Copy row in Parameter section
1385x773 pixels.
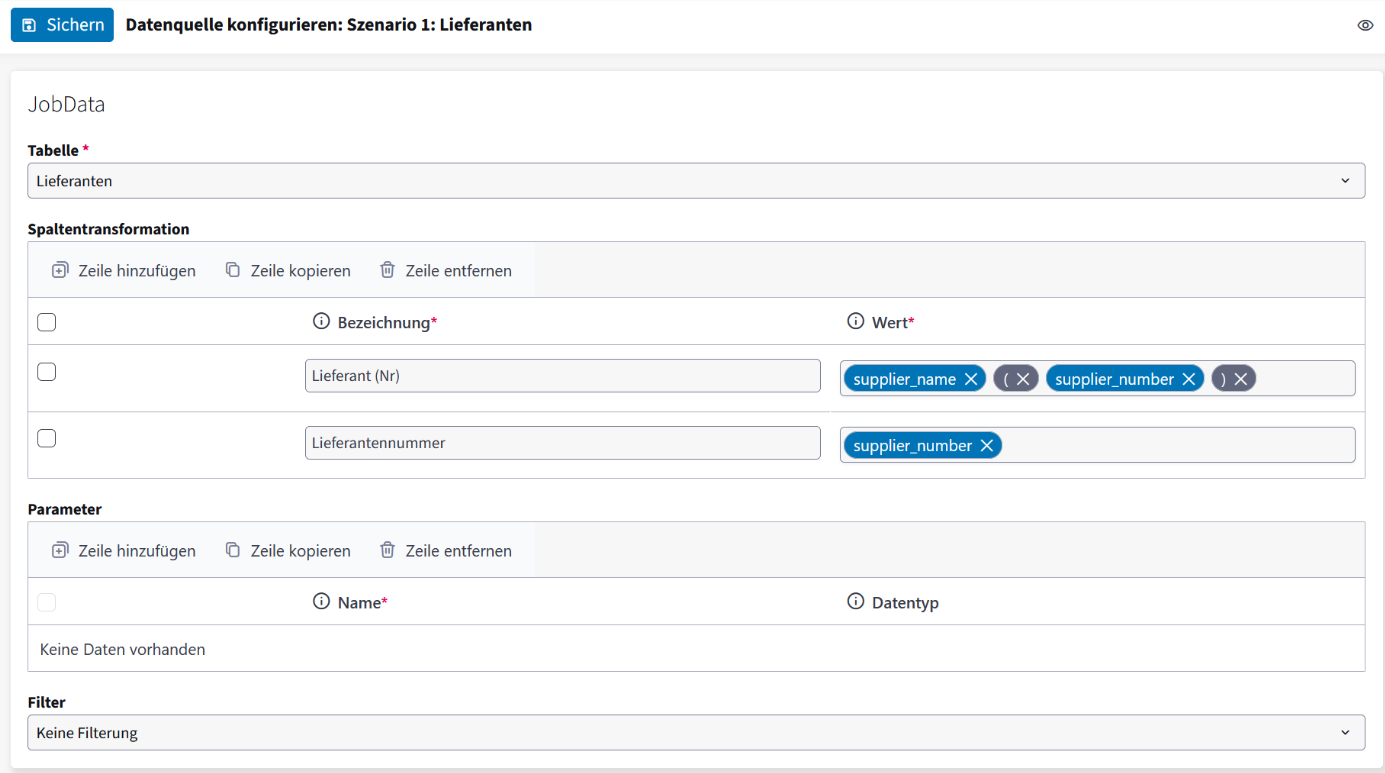point(288,550)
